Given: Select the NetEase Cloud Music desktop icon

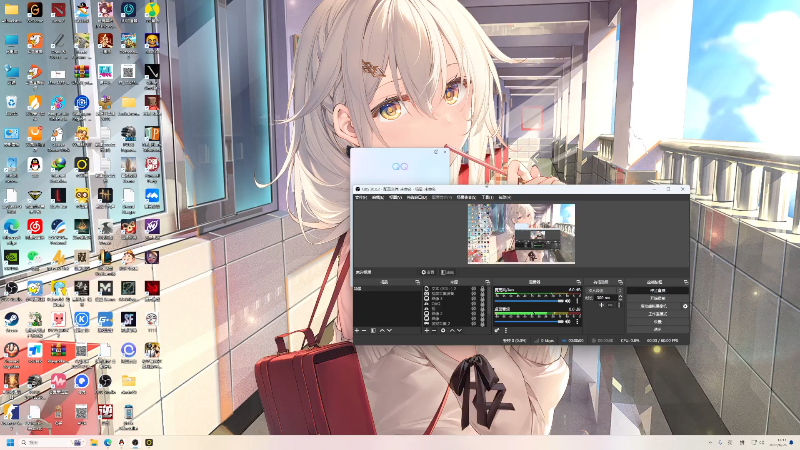Looking at the screenshot, I should [x=35, y=226].
